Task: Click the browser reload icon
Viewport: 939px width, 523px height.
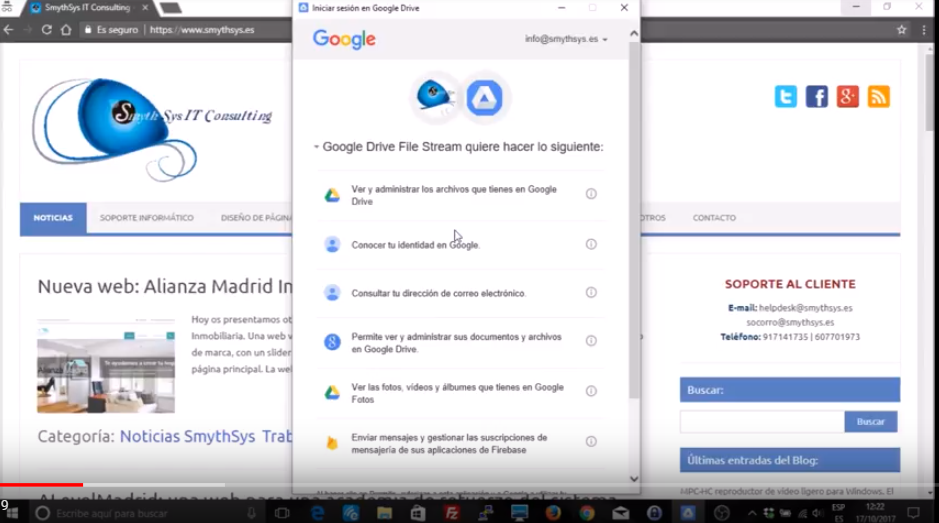Action: (46, 30)
